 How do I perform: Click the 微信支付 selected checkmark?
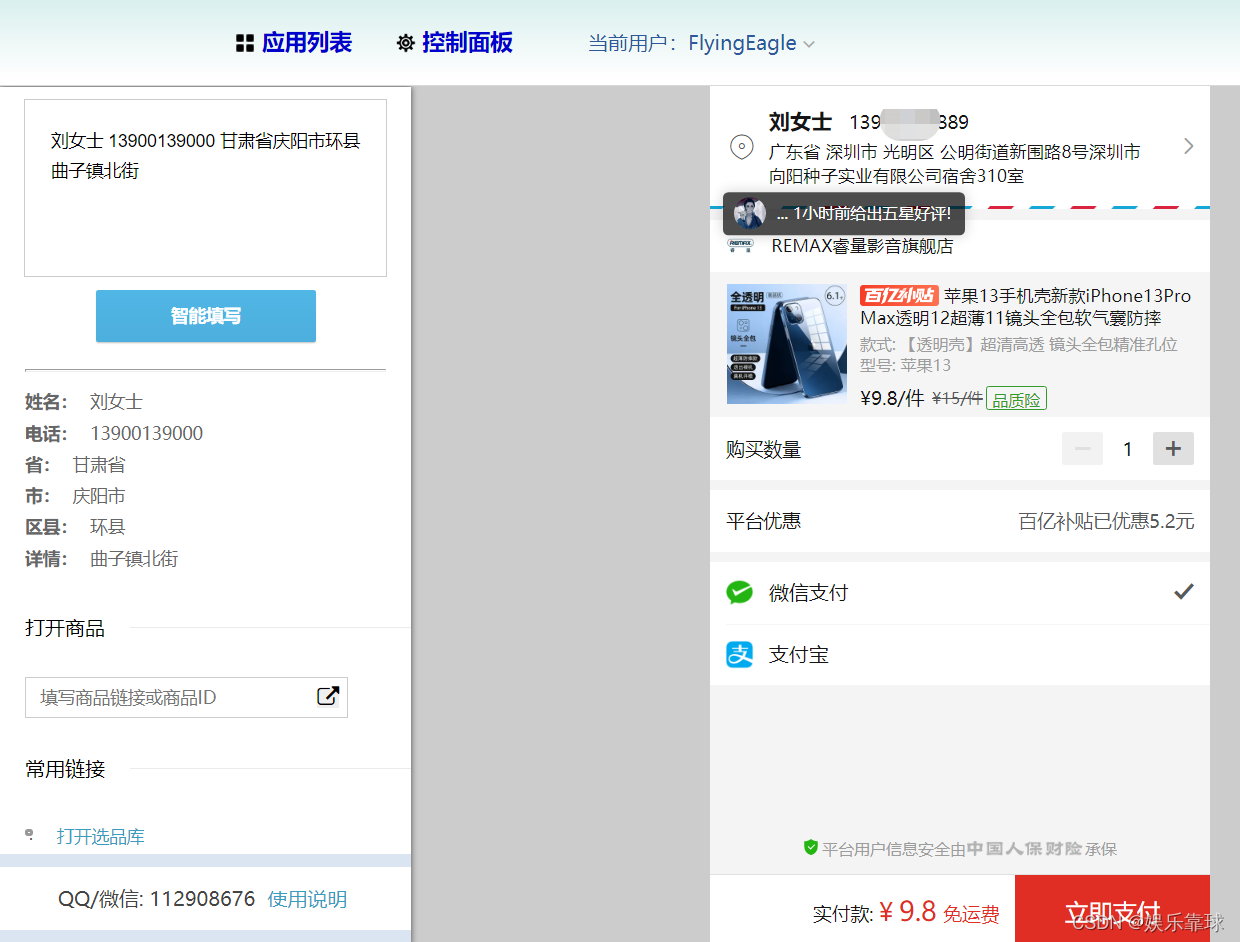click(1184, 592)
